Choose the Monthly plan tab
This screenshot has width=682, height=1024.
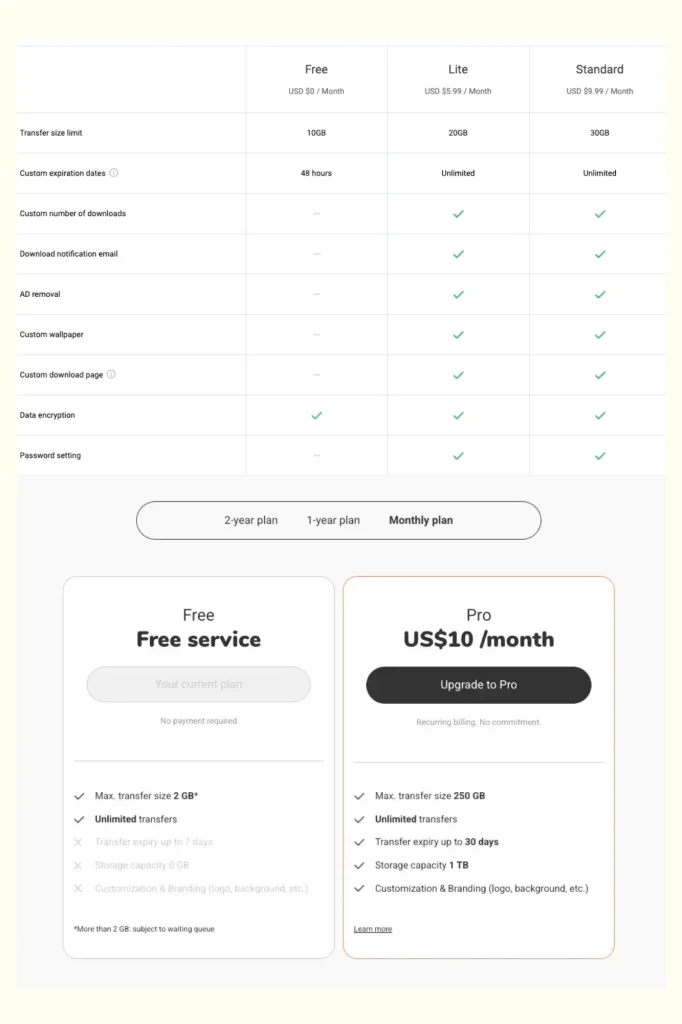pyautogui.click(x=420, y=520)
